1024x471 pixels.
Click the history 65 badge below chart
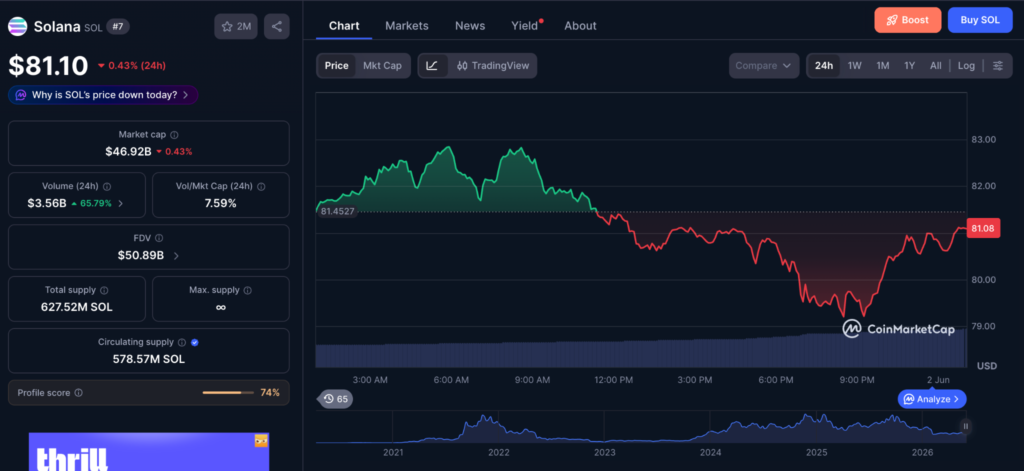point(336,398)
